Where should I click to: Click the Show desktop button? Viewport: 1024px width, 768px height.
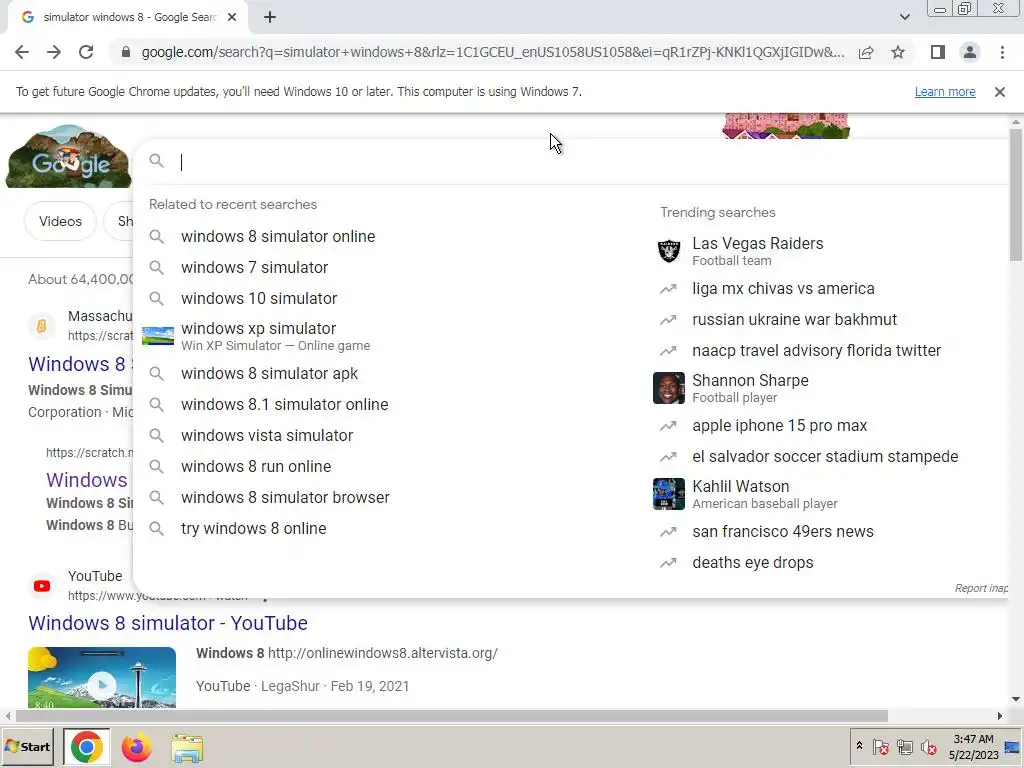(1013, 747)
